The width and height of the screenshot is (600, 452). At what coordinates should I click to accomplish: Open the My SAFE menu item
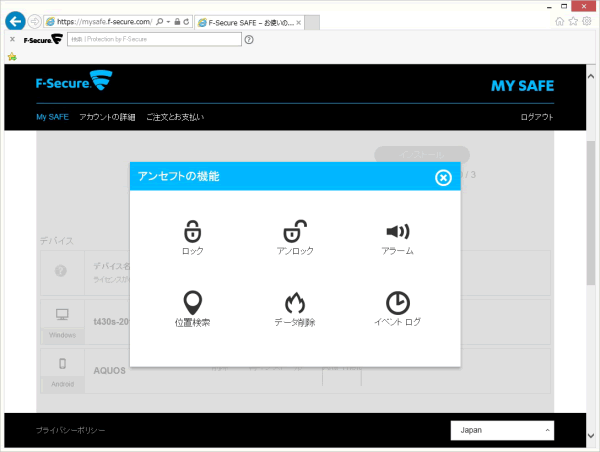click(x=52, y=117)
